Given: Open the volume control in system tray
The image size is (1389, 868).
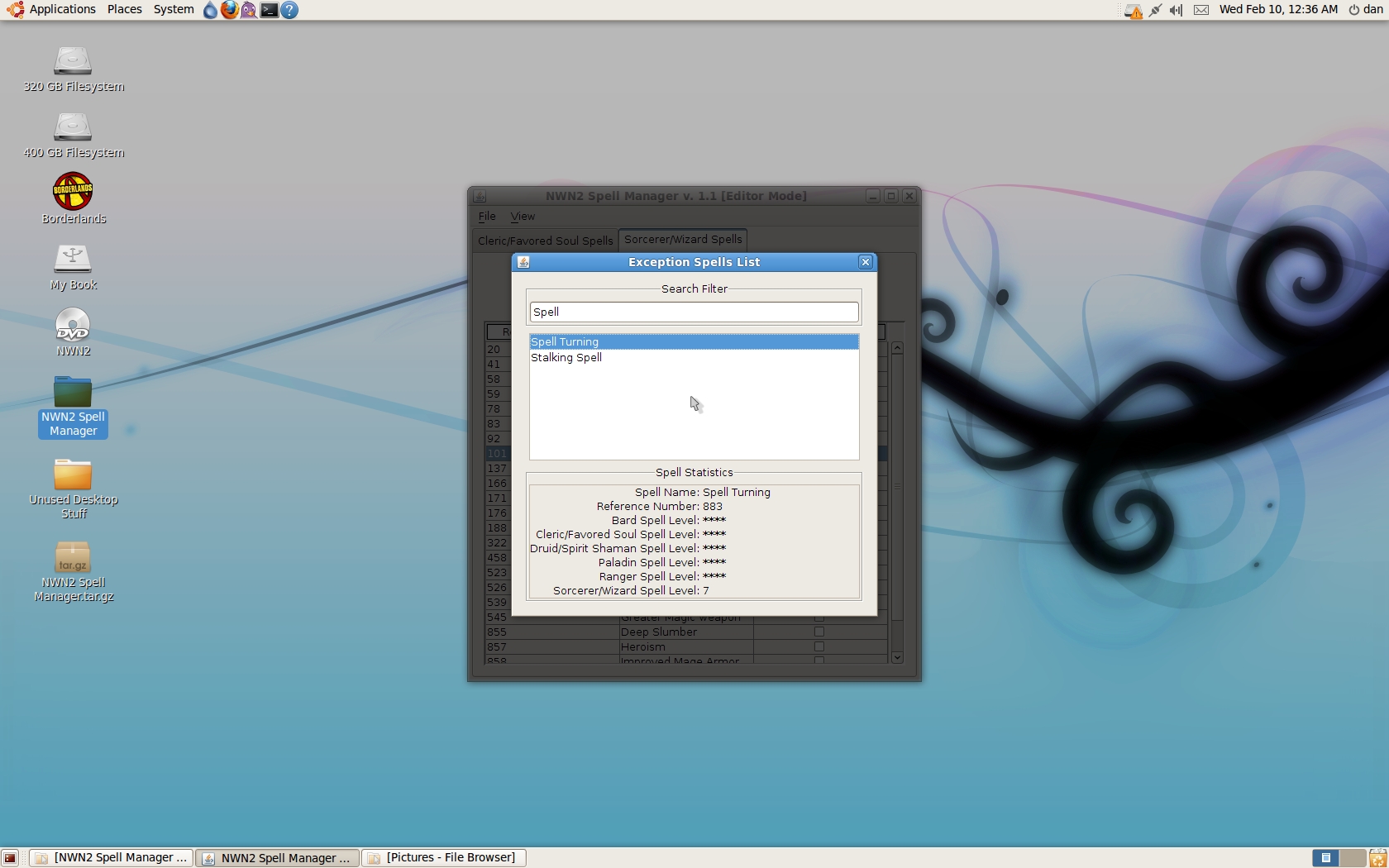Looking at the screenshot, I should (1176, 10).
